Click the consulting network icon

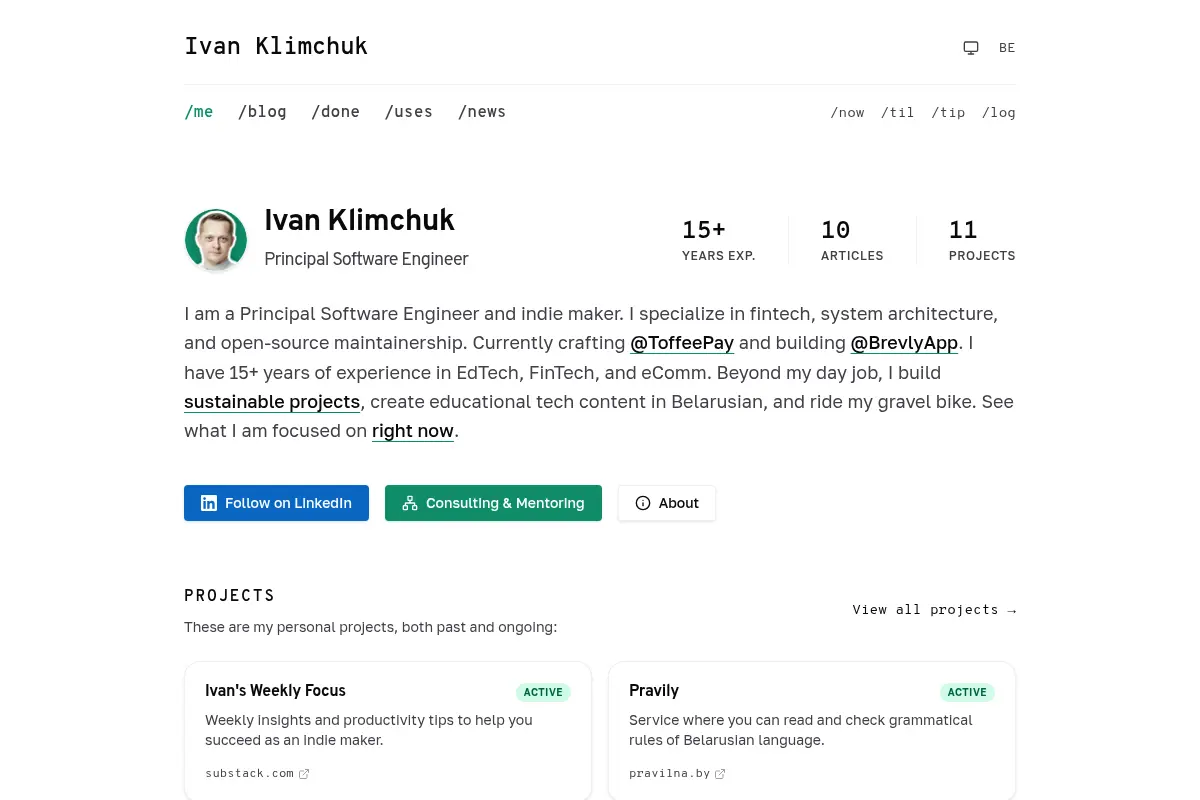(410, 503)
